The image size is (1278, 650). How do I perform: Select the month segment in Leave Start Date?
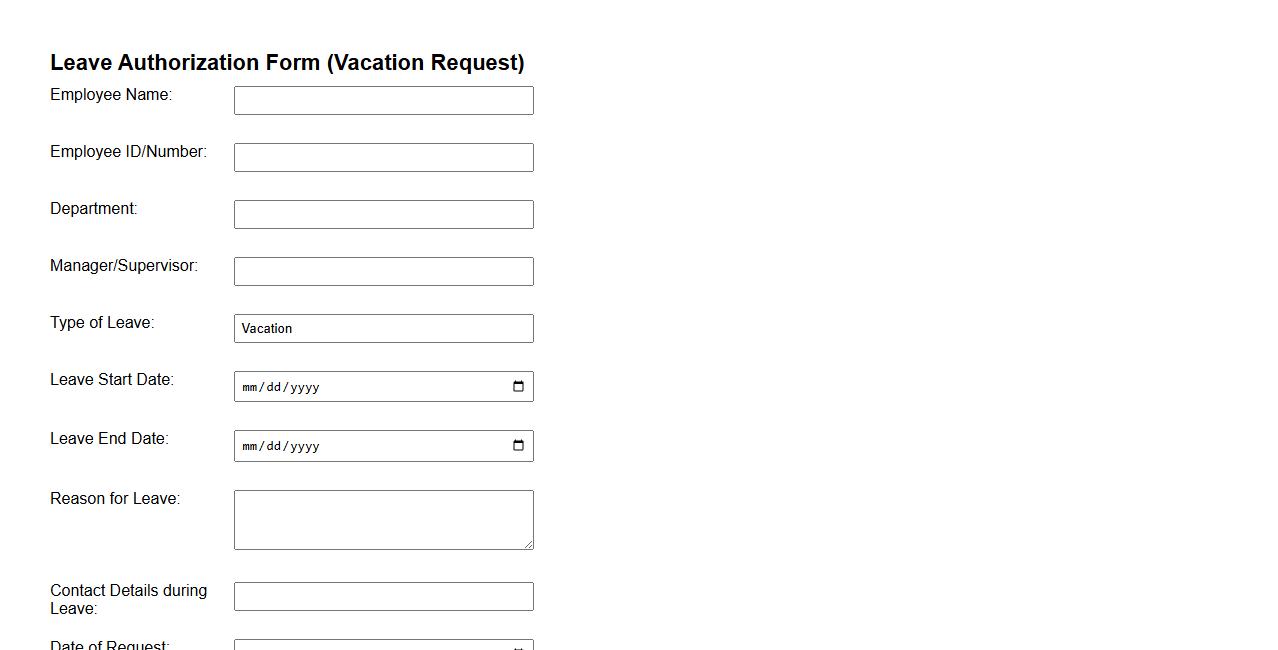249,387
